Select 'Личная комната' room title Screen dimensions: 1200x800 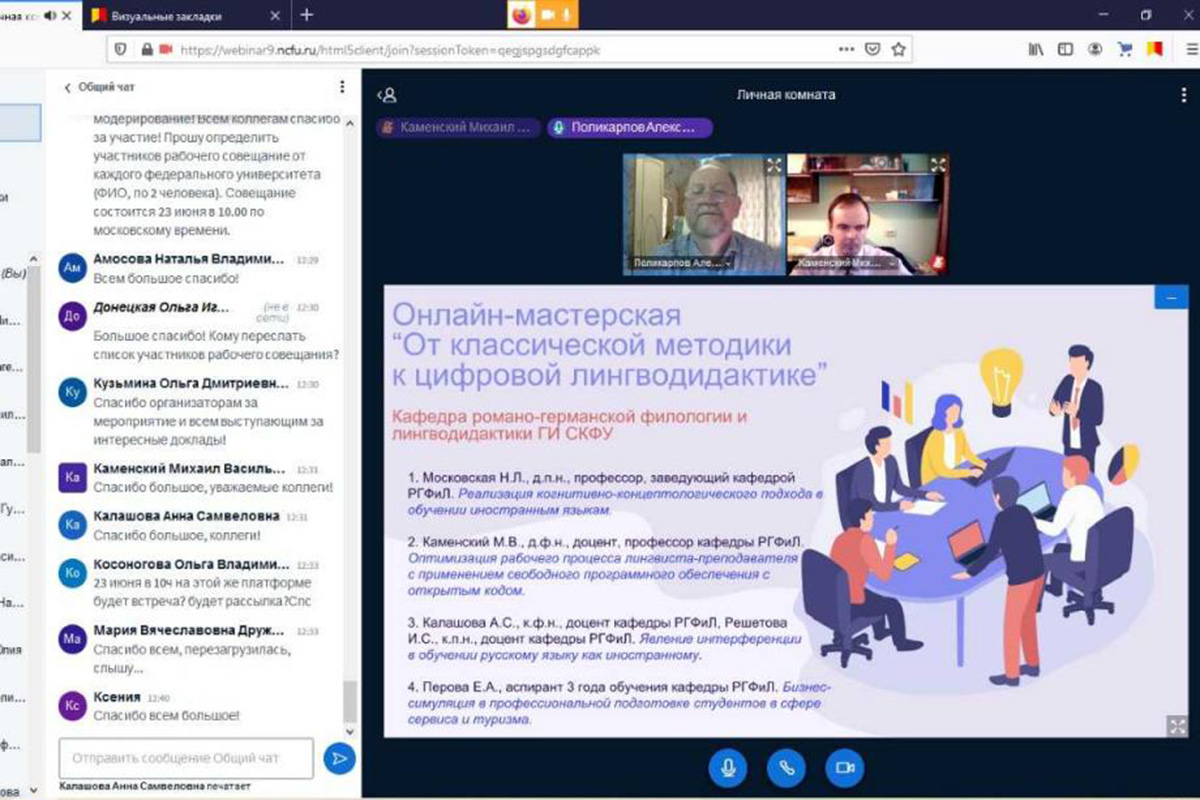(x=786, y=95)
